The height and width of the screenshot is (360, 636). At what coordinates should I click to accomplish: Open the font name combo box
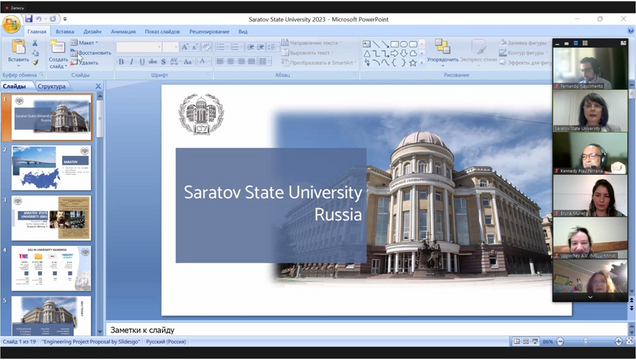pyautogui.click(x=139, y=47)
